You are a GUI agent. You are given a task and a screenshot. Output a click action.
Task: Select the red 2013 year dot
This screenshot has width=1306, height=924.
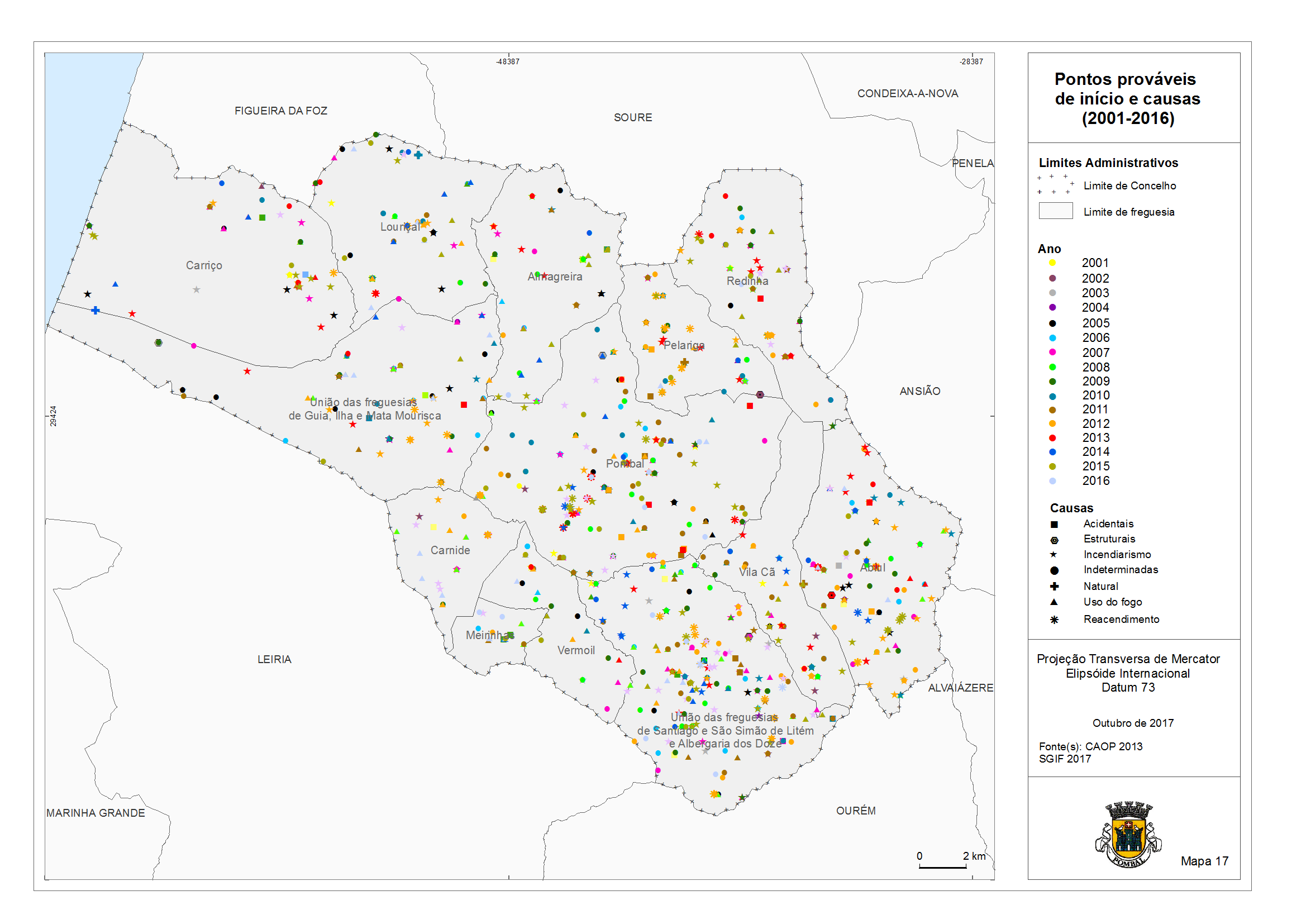(x=1052, y=438)
